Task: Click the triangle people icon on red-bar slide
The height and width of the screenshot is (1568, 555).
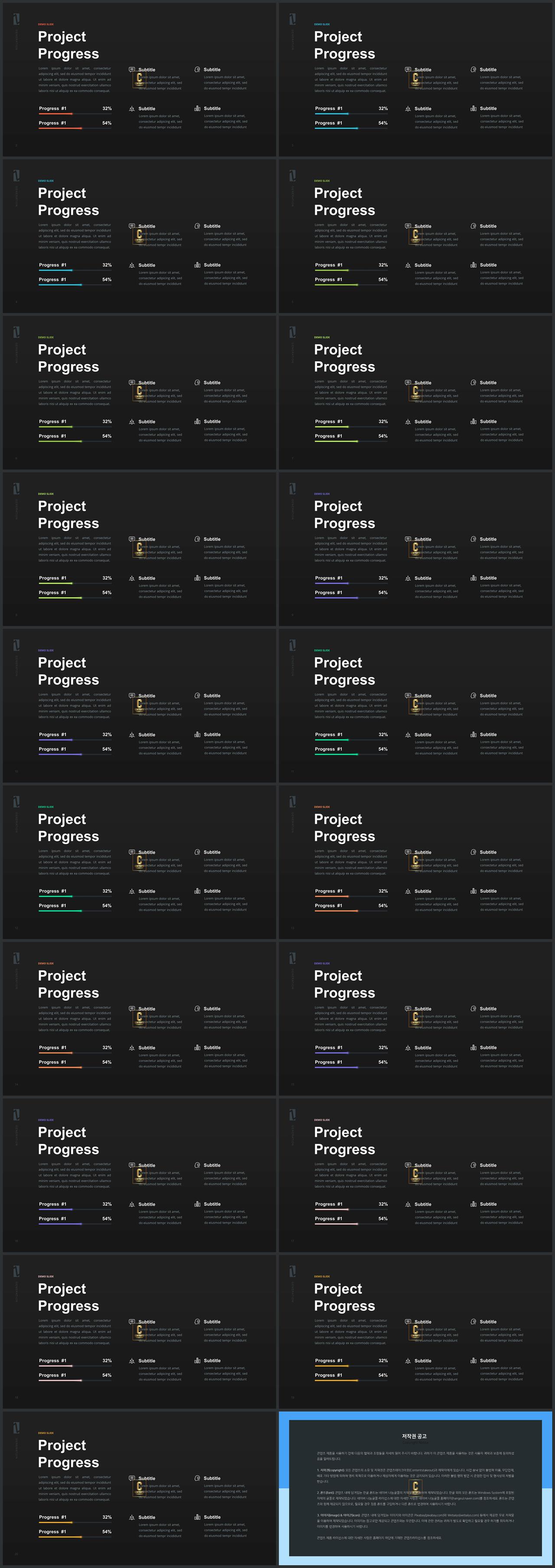Action: point(132,109)
